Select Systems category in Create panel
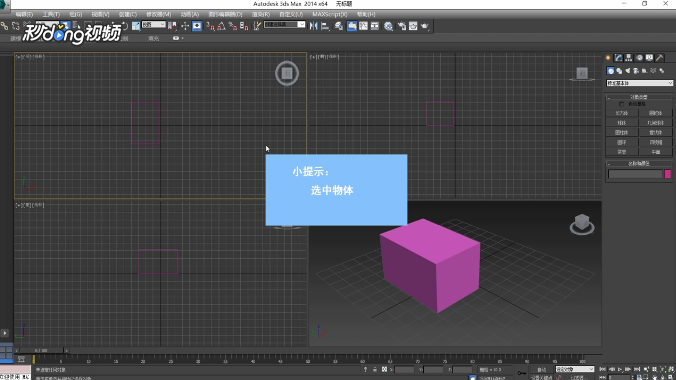The width and height of the screenshot is (676, 380). 662,71
